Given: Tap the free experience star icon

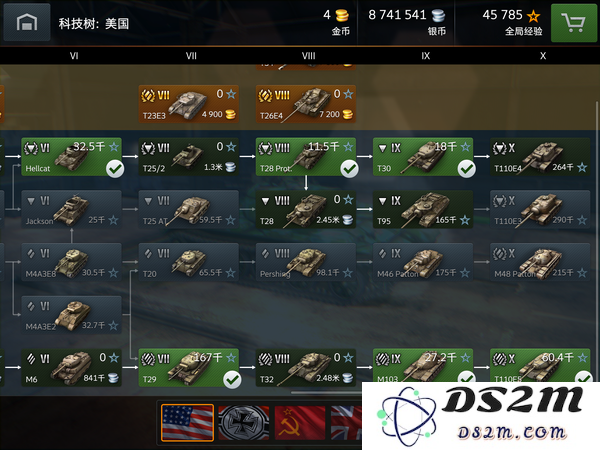Looking at the screenshot, I should [x=533, y=16].
